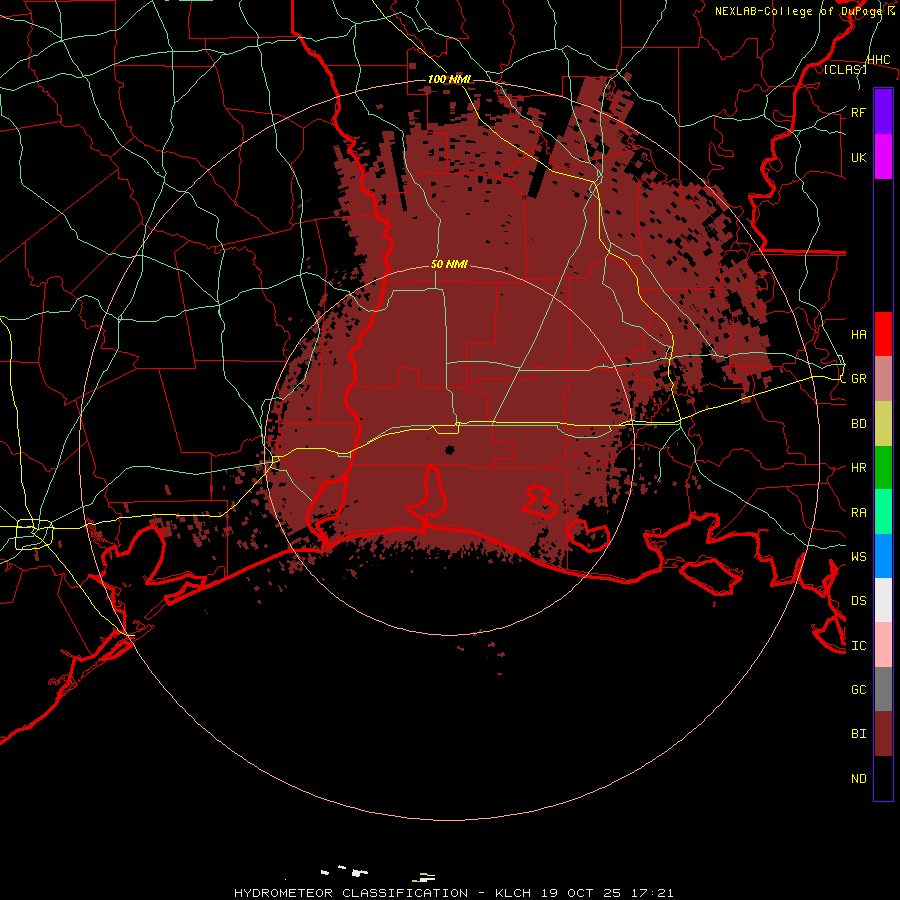The height and width of the screenshot is (900, 900).
Task: Click the 100 NMI range ring label
Action: (449, 79)
